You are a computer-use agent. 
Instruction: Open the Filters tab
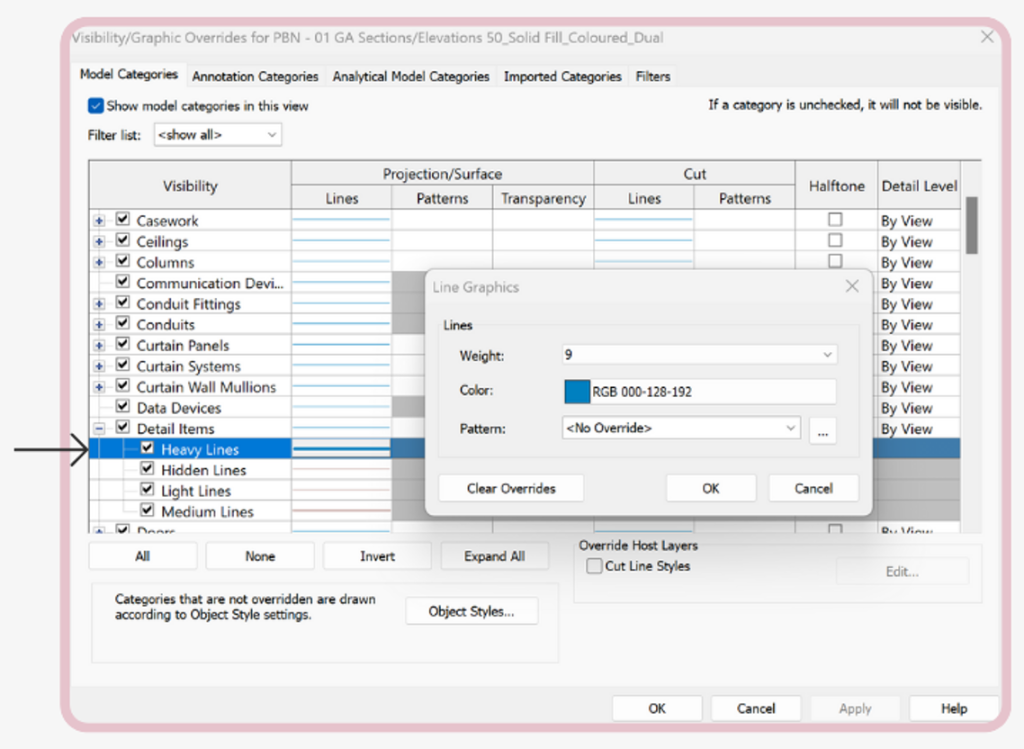pos(652,76)
